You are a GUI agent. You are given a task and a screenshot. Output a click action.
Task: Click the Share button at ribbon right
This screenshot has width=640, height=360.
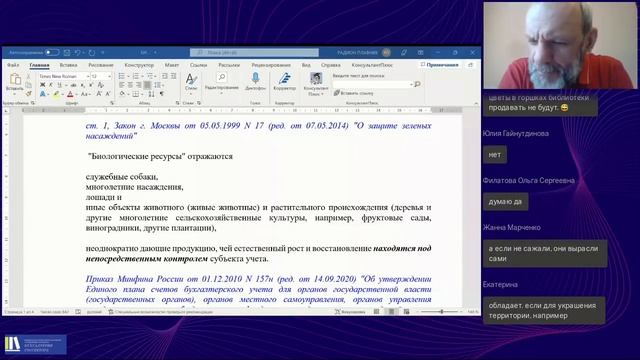[x=471, y=65]
